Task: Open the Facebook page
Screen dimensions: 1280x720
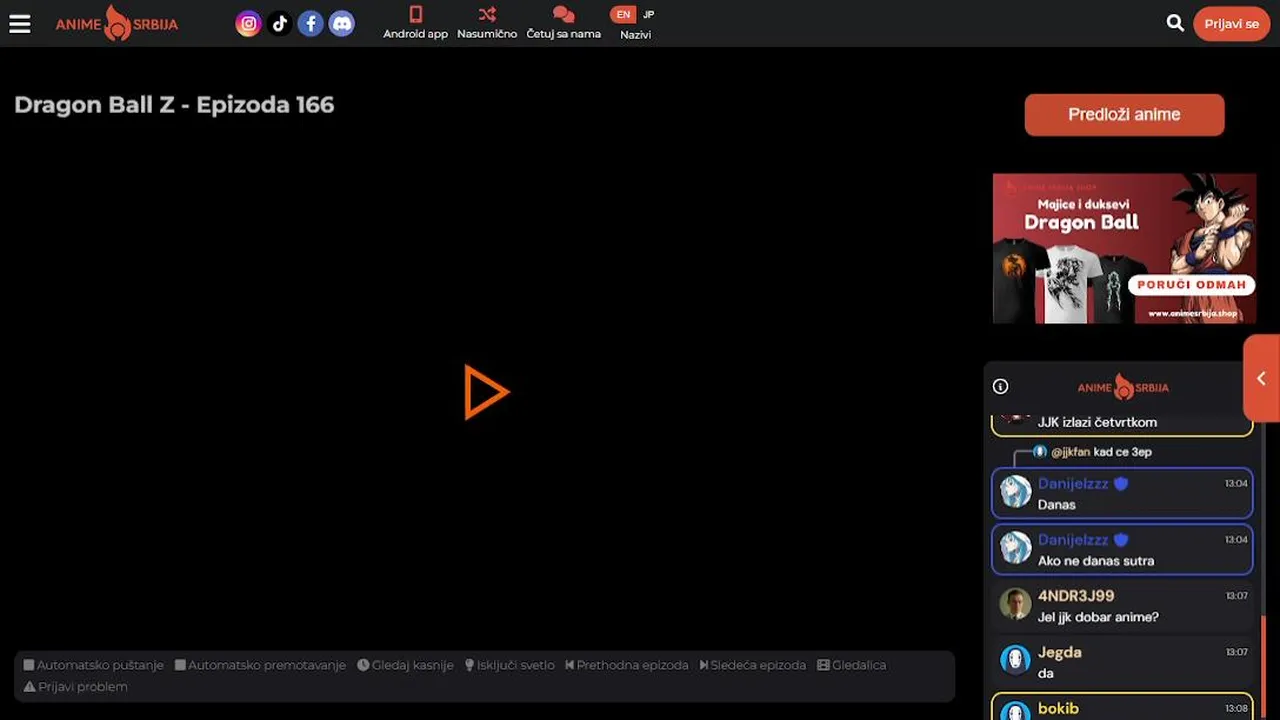Action: (x=311, y=23)
